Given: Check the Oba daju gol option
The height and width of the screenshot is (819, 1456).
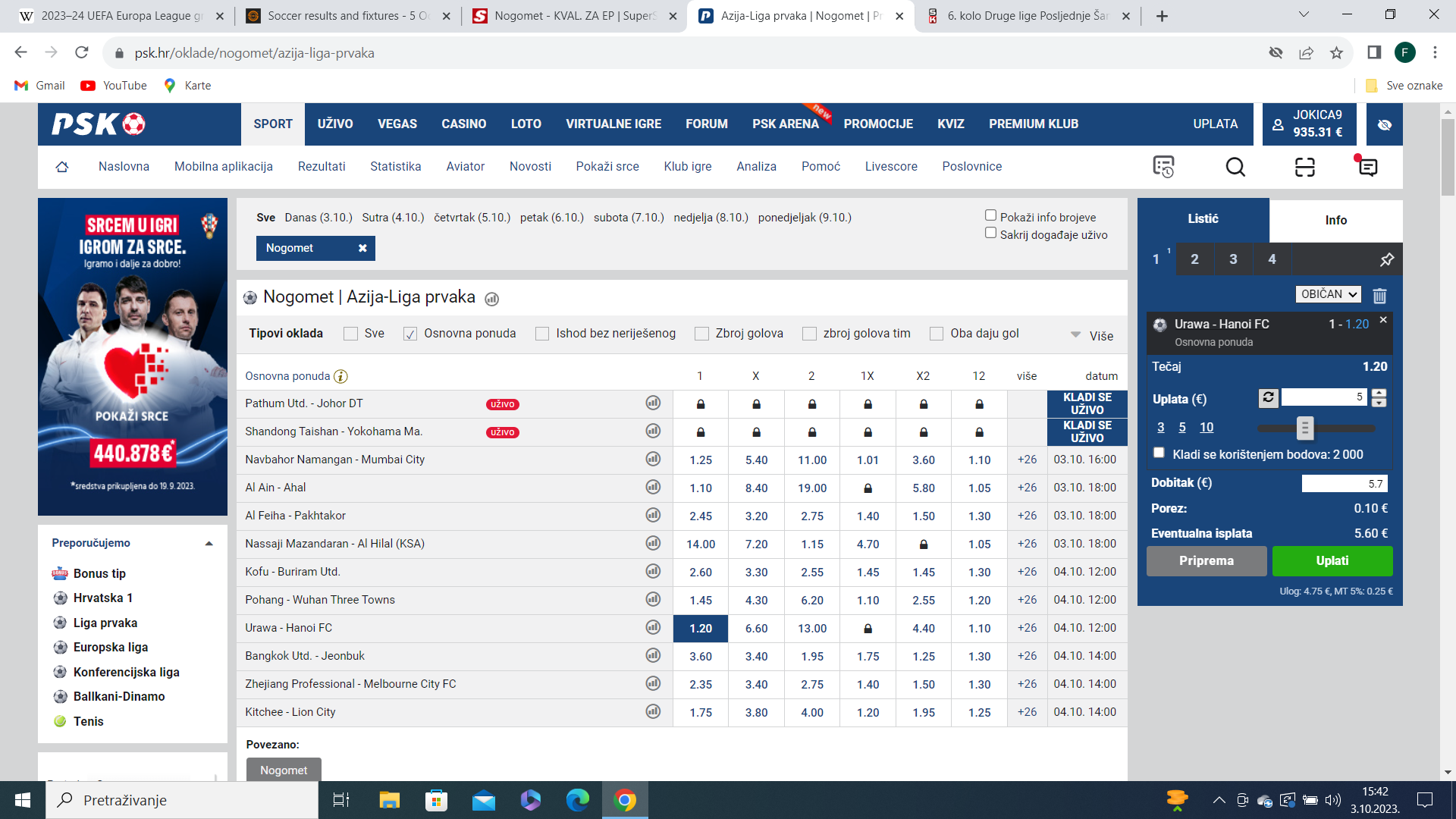Looking at the screenshot, I should pyautogui.click(x=937, y=334).
